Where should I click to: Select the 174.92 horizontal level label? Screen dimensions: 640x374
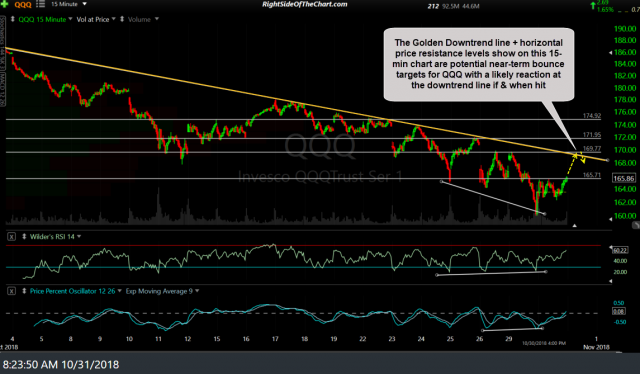tap(592, 116)
